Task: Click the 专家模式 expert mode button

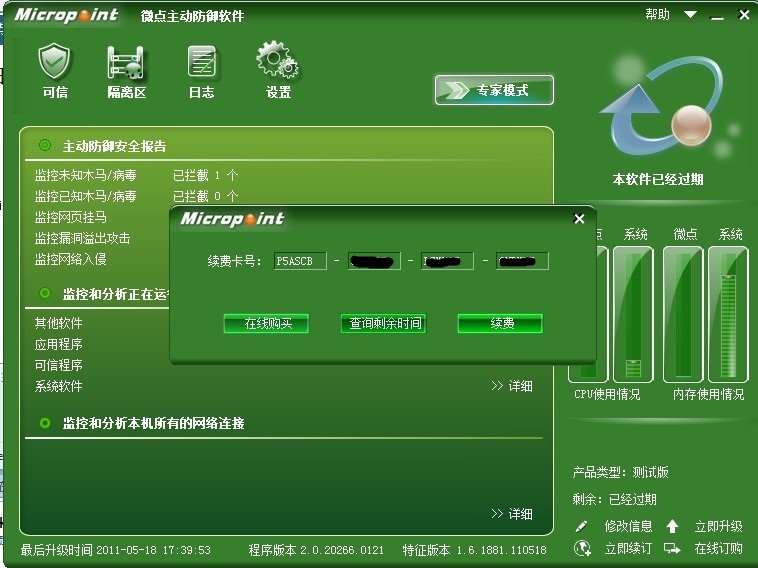Action: tap(494, 90)
